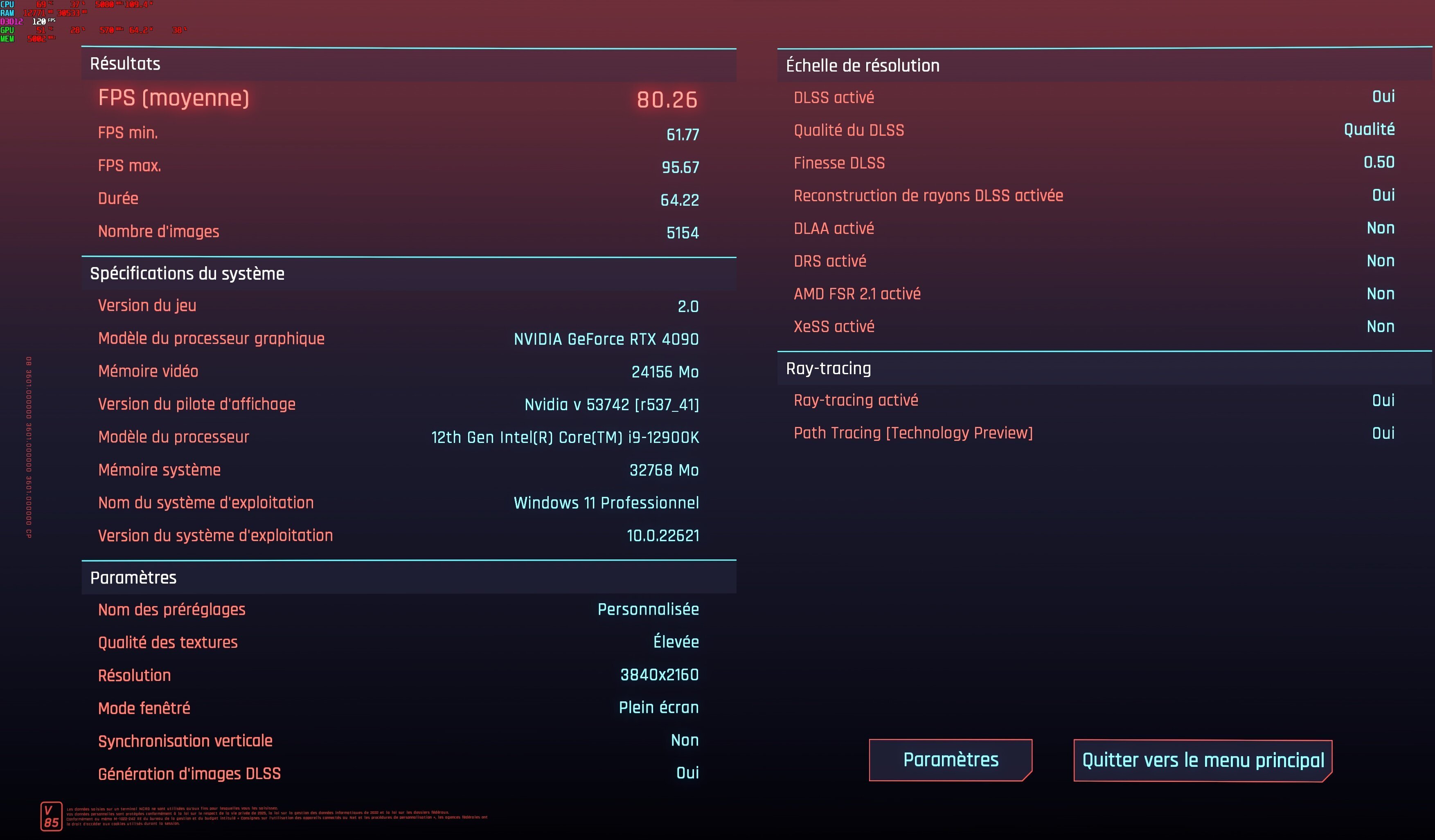Image resolution: width=1435 pixels, height=840 pixels.
Task: Click the Synchronisation verticale Non value
Action: tap(684, 740)
